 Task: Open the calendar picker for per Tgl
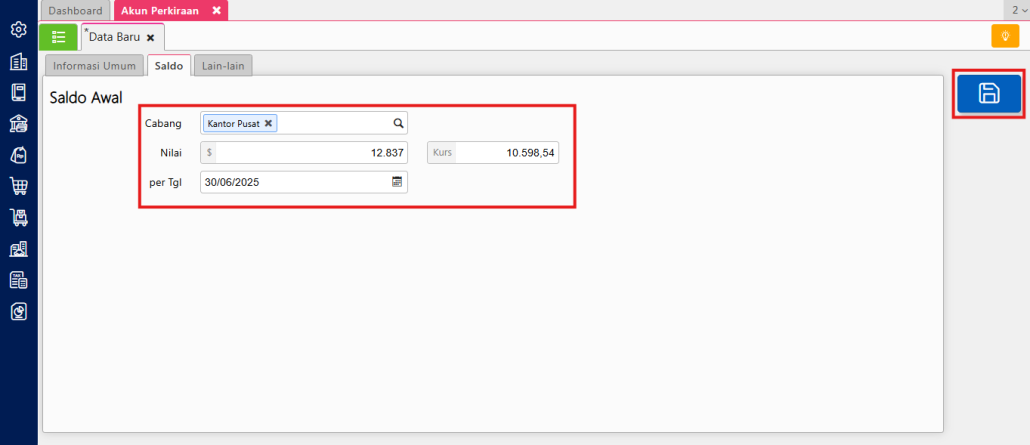coord(397,182)
